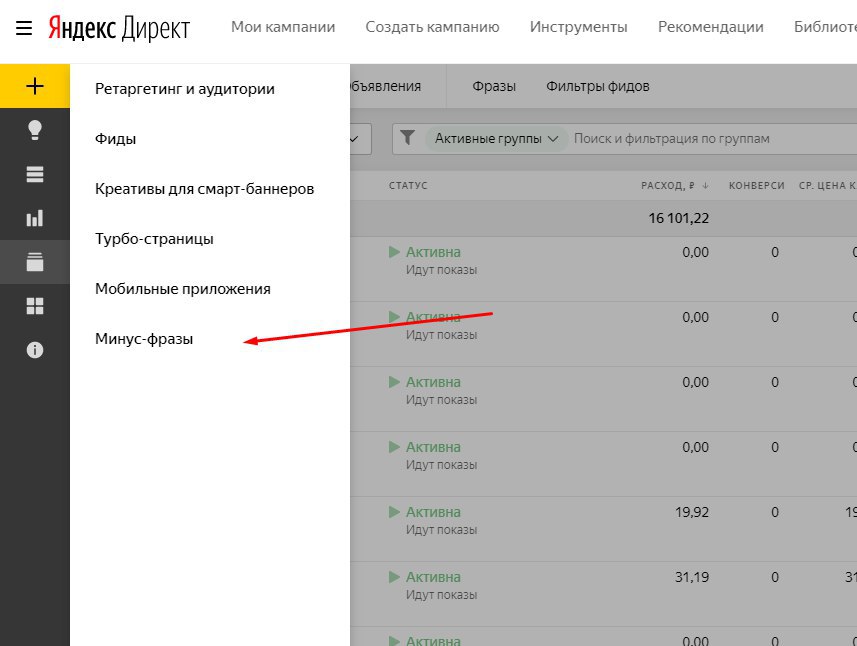Viewport: 857px width, 646px height.
Task: Click the total expense 16 101,22
Action: coord(678,218)
